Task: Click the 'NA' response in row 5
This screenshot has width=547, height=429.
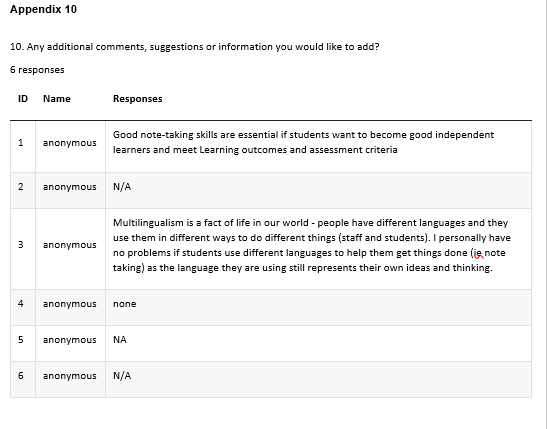Action: click(x=120, y=340)
